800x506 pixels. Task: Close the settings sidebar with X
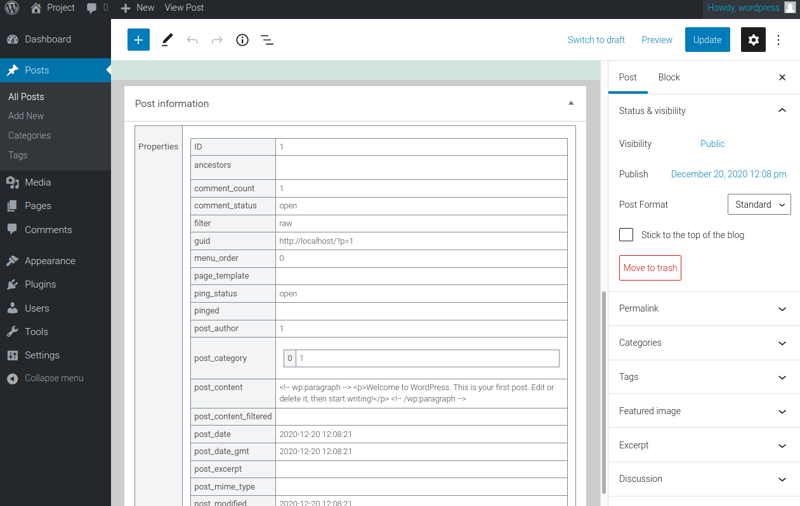pyautogui.click(x=782, y=77)
